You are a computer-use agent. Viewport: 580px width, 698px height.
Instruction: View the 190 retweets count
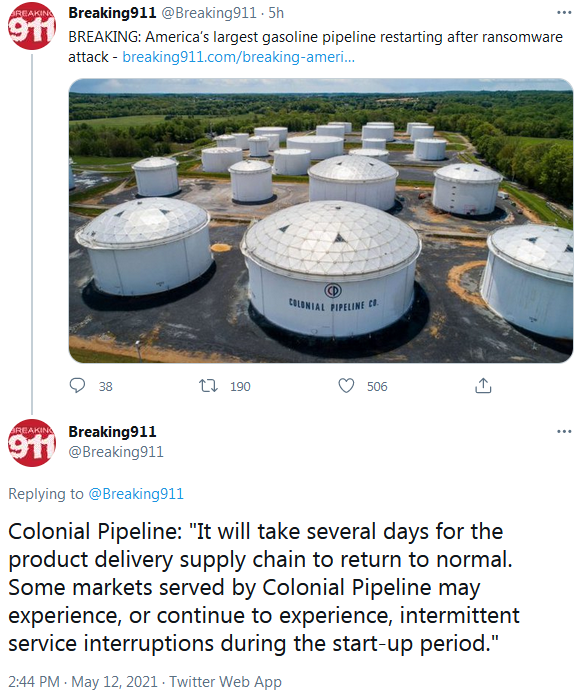point(240,386)
